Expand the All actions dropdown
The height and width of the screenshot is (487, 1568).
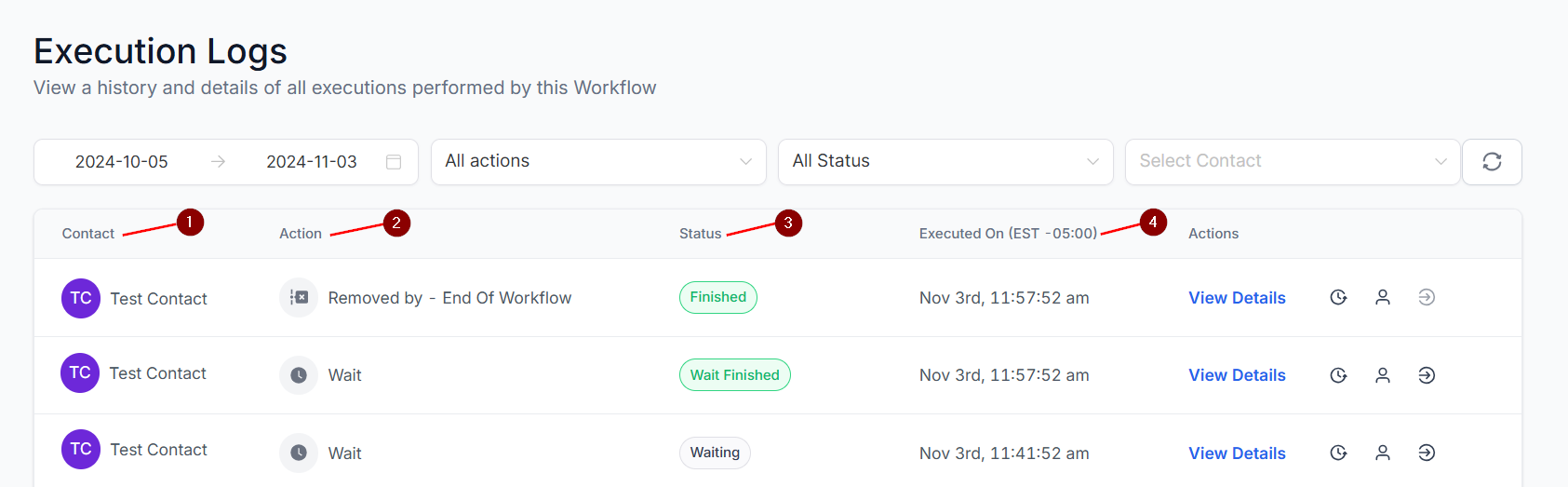598,162
